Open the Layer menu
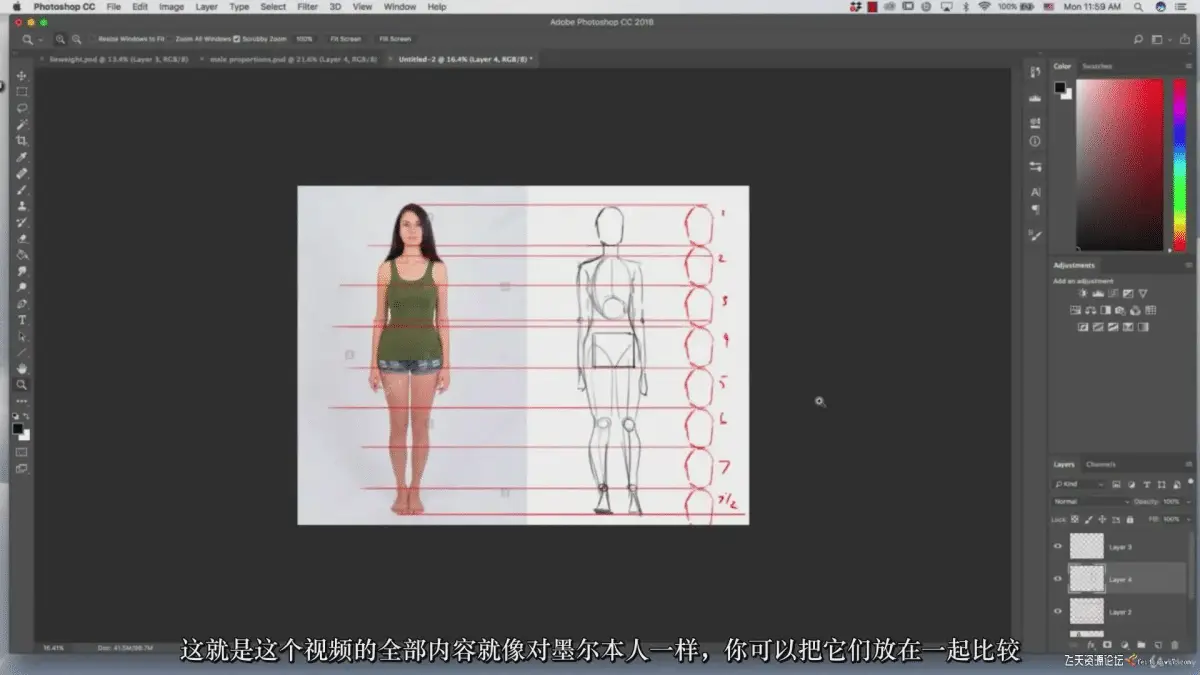1200x675 pixels. coord(206,6)
